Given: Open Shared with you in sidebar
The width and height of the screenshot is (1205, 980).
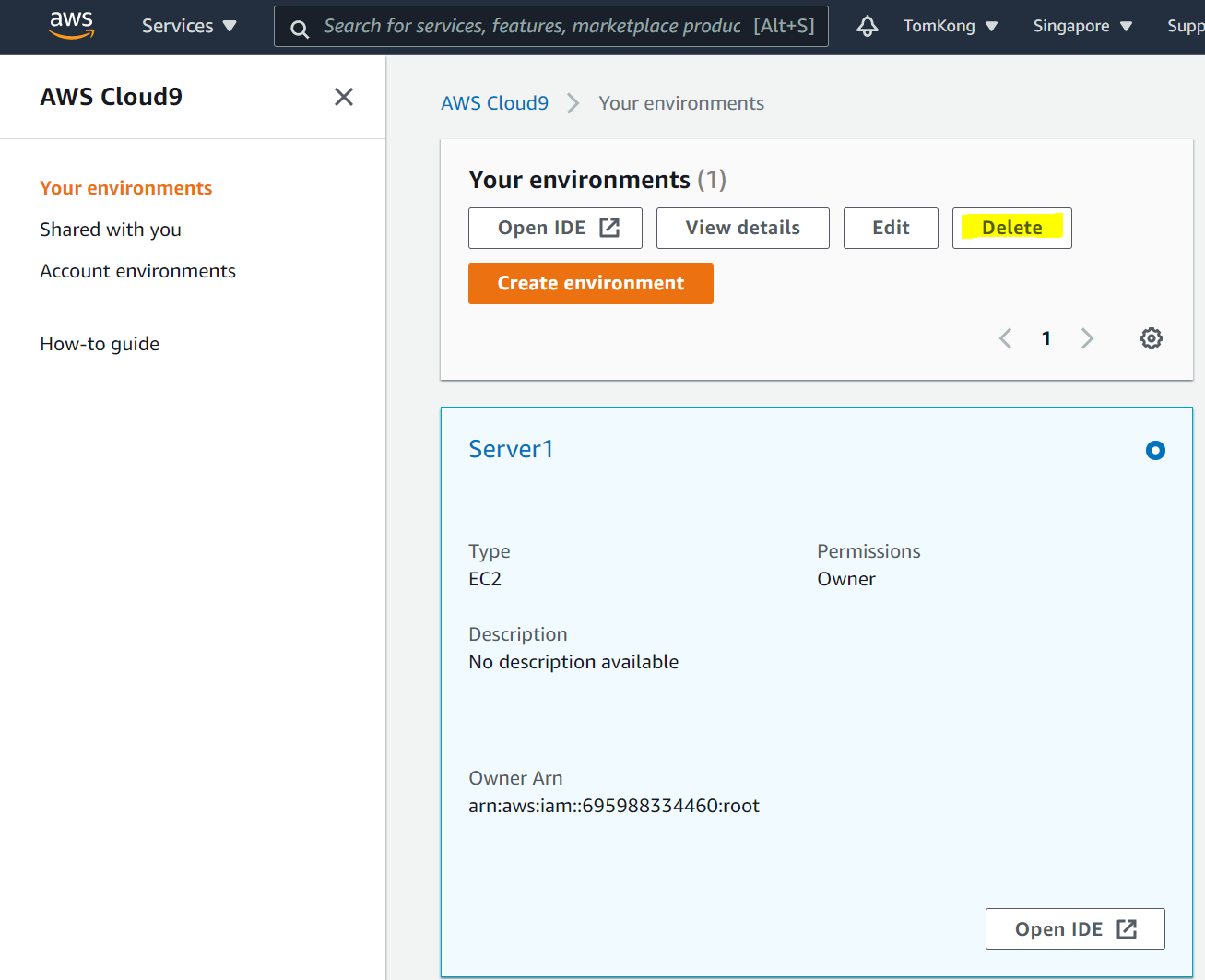Looking at the screenshot, I should click(111, 230).
